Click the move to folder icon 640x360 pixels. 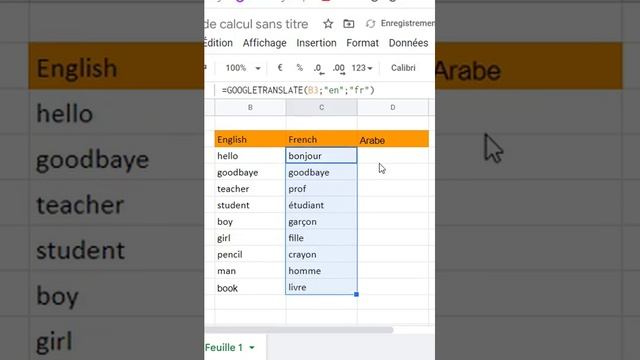pos(349,24)
